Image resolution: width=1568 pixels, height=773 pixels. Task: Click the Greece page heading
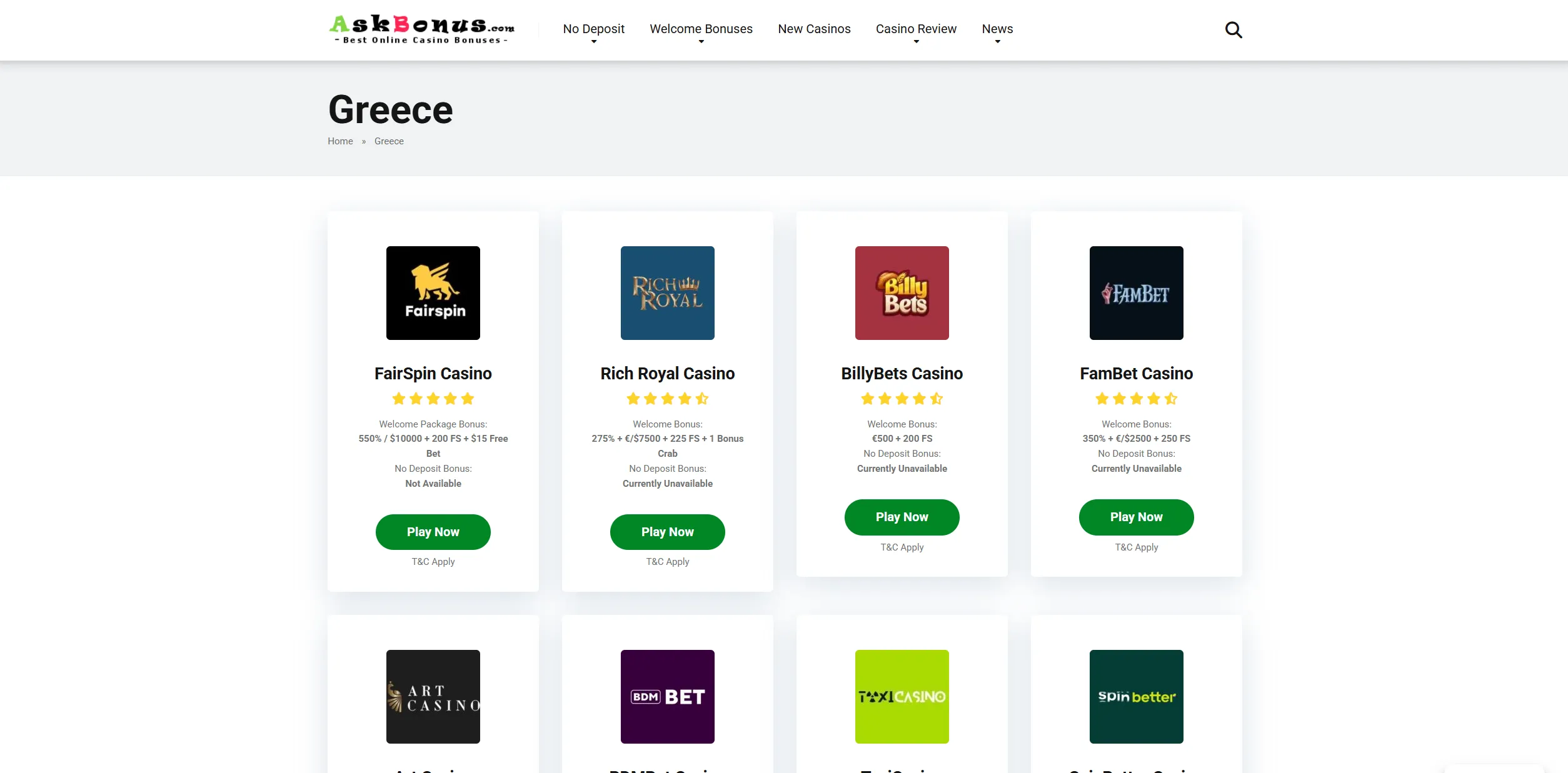click(x=391, y=110)
